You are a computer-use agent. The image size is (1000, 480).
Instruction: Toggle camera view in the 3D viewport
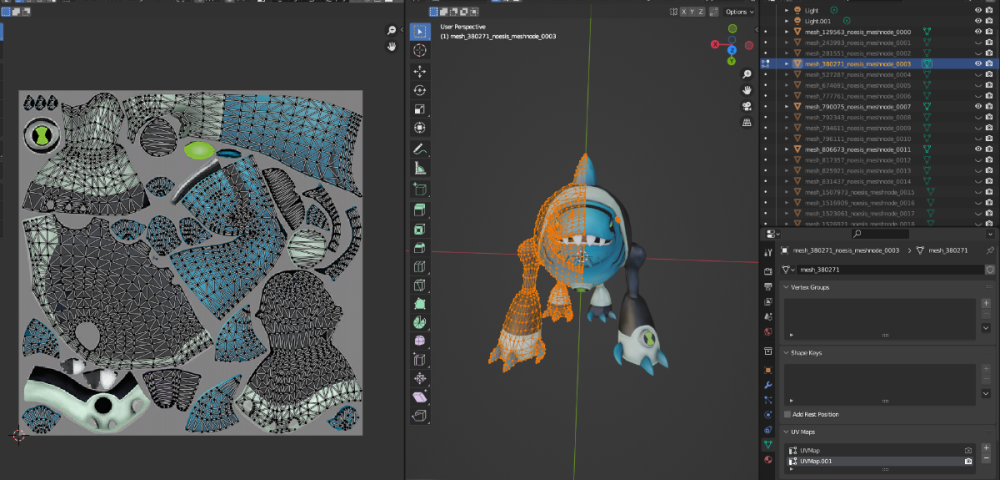[x=747, y=106]
